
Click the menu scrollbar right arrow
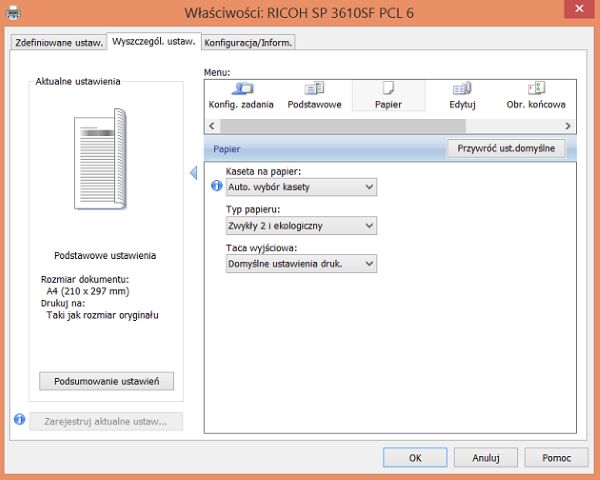568,126
